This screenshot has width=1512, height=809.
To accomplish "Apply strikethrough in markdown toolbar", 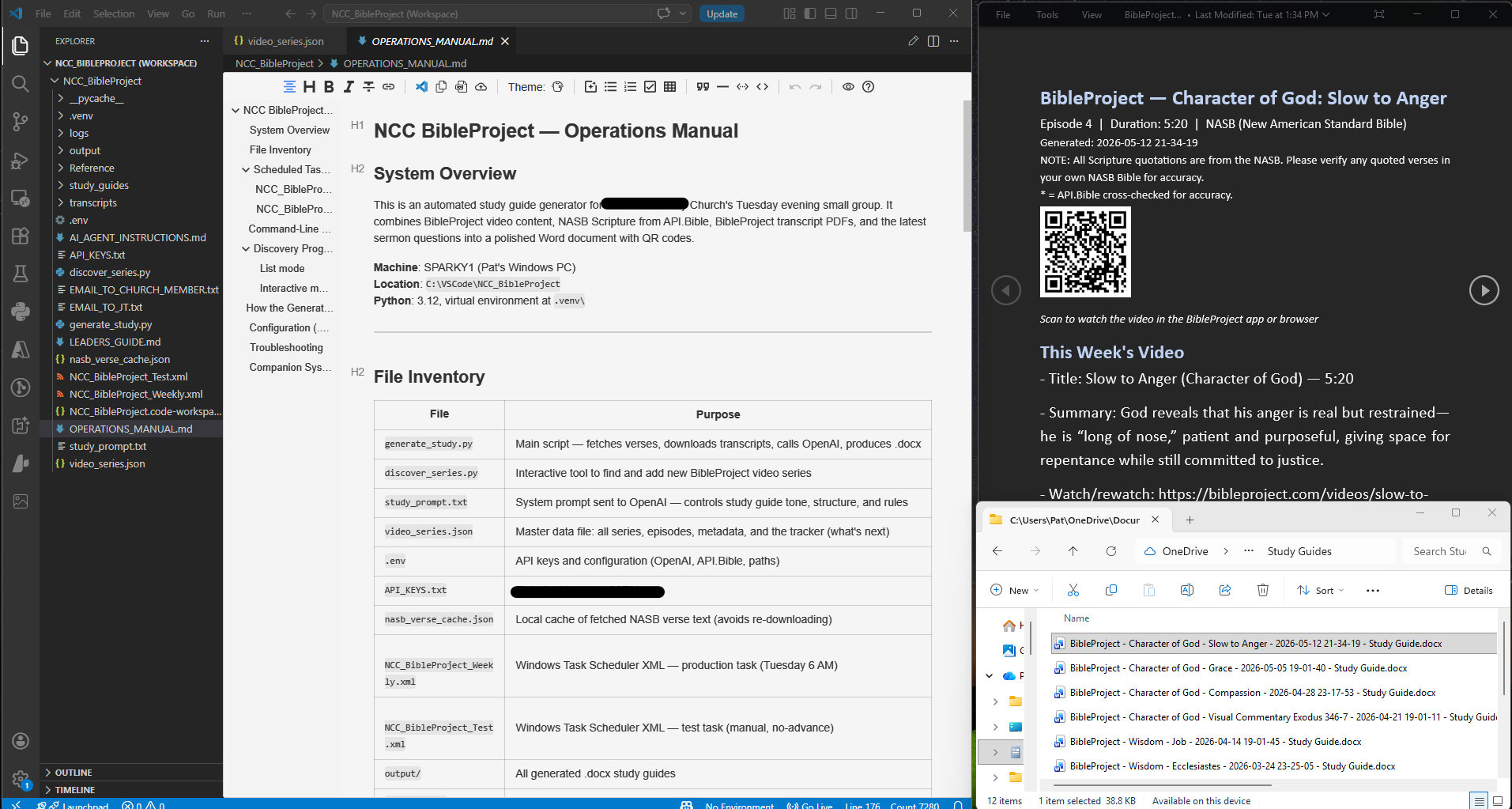I will click(368, 87).
